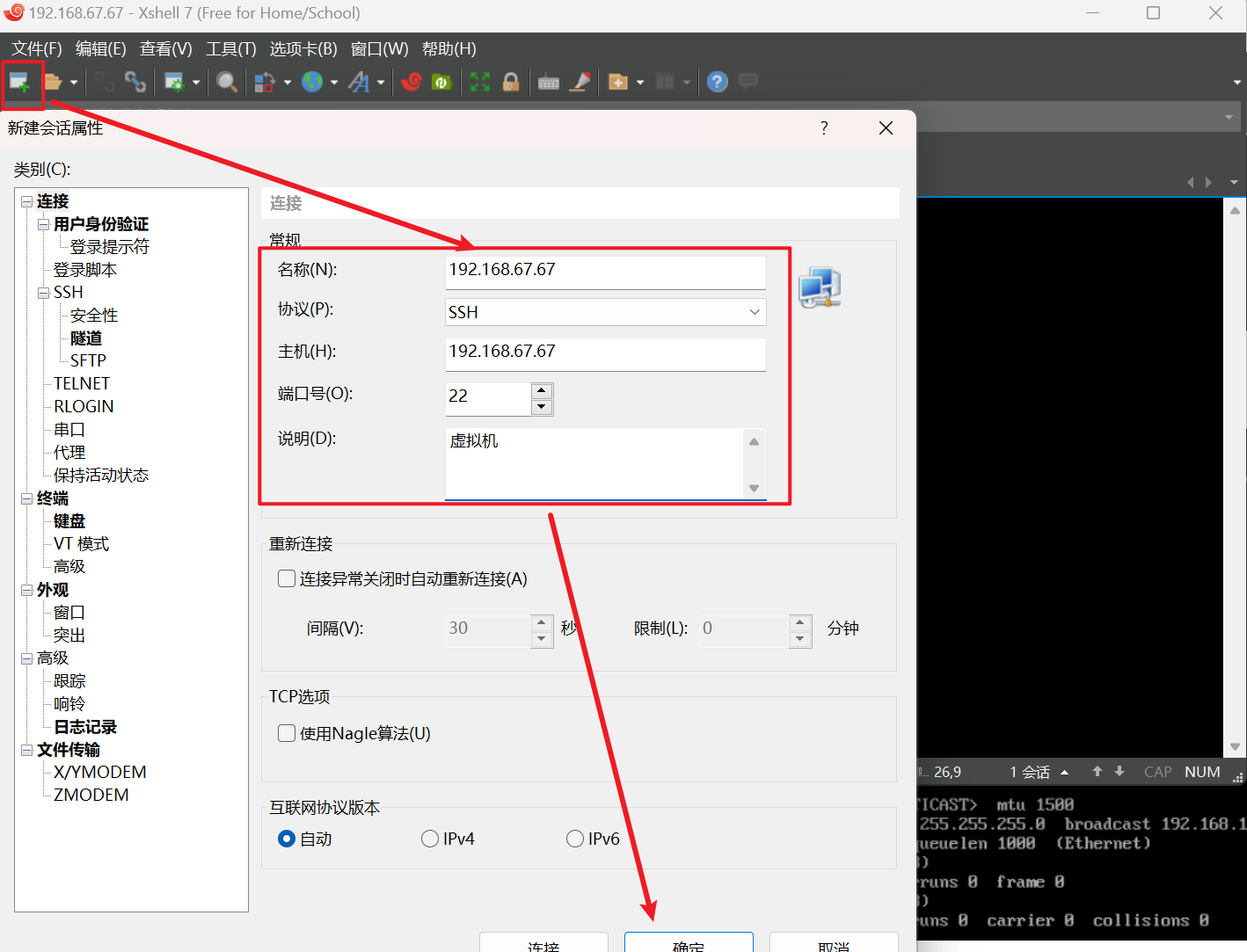
Task: Increase port number with up spinner
Action: pyautogui.click(x=542, y=390)
